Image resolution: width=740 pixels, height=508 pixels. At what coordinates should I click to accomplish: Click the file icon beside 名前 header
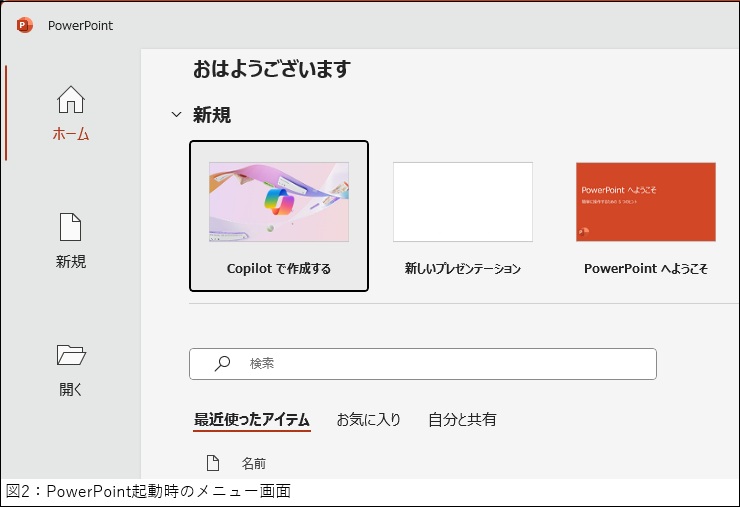coord(212,463)
